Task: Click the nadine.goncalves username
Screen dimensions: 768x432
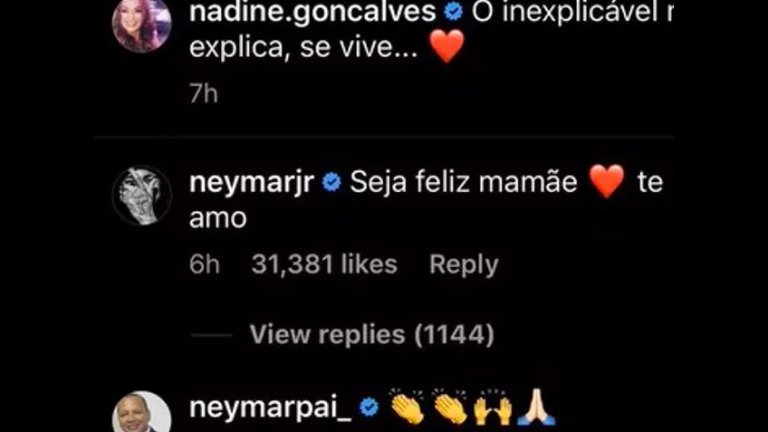Action: [312, 12]
